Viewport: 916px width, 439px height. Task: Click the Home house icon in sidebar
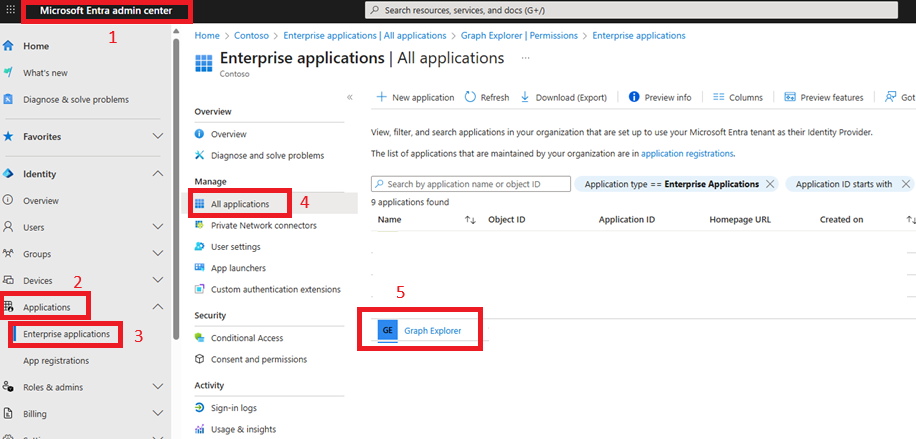(8, 46)
